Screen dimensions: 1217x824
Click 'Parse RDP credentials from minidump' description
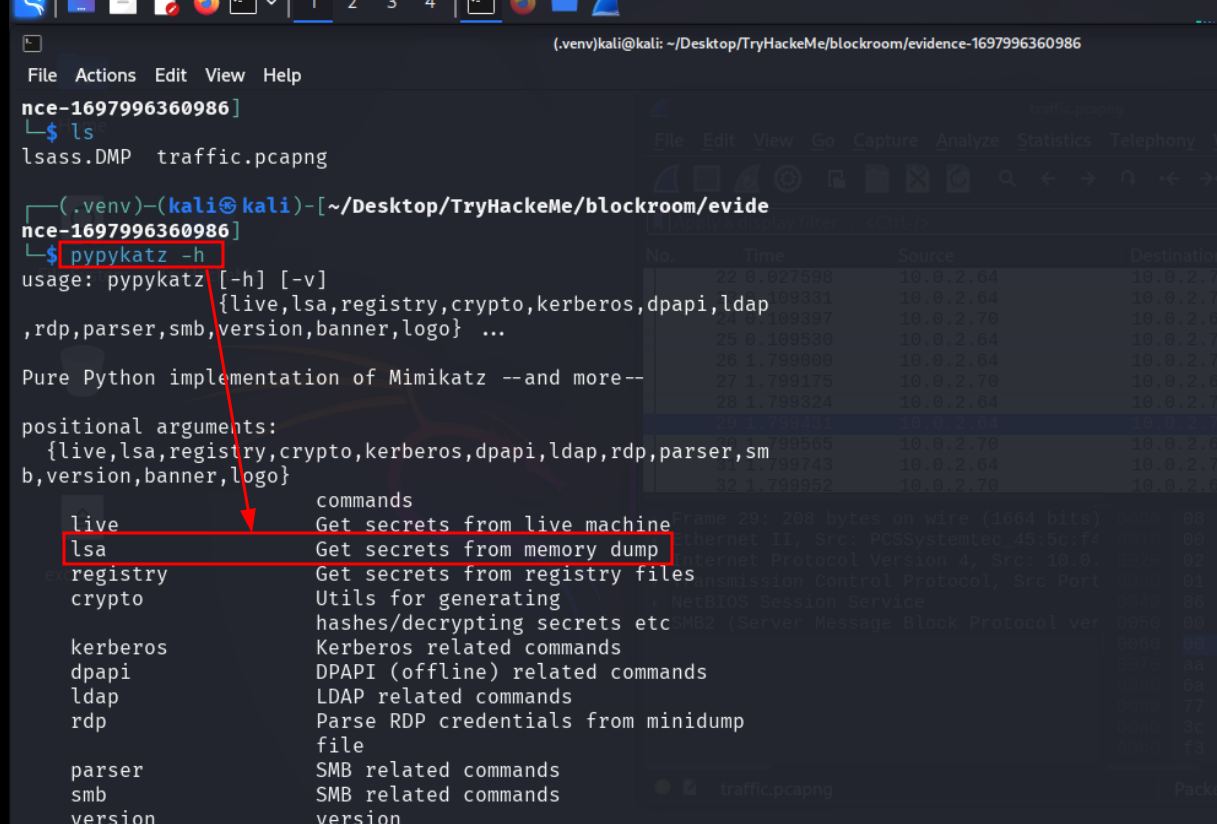(530, 721)
